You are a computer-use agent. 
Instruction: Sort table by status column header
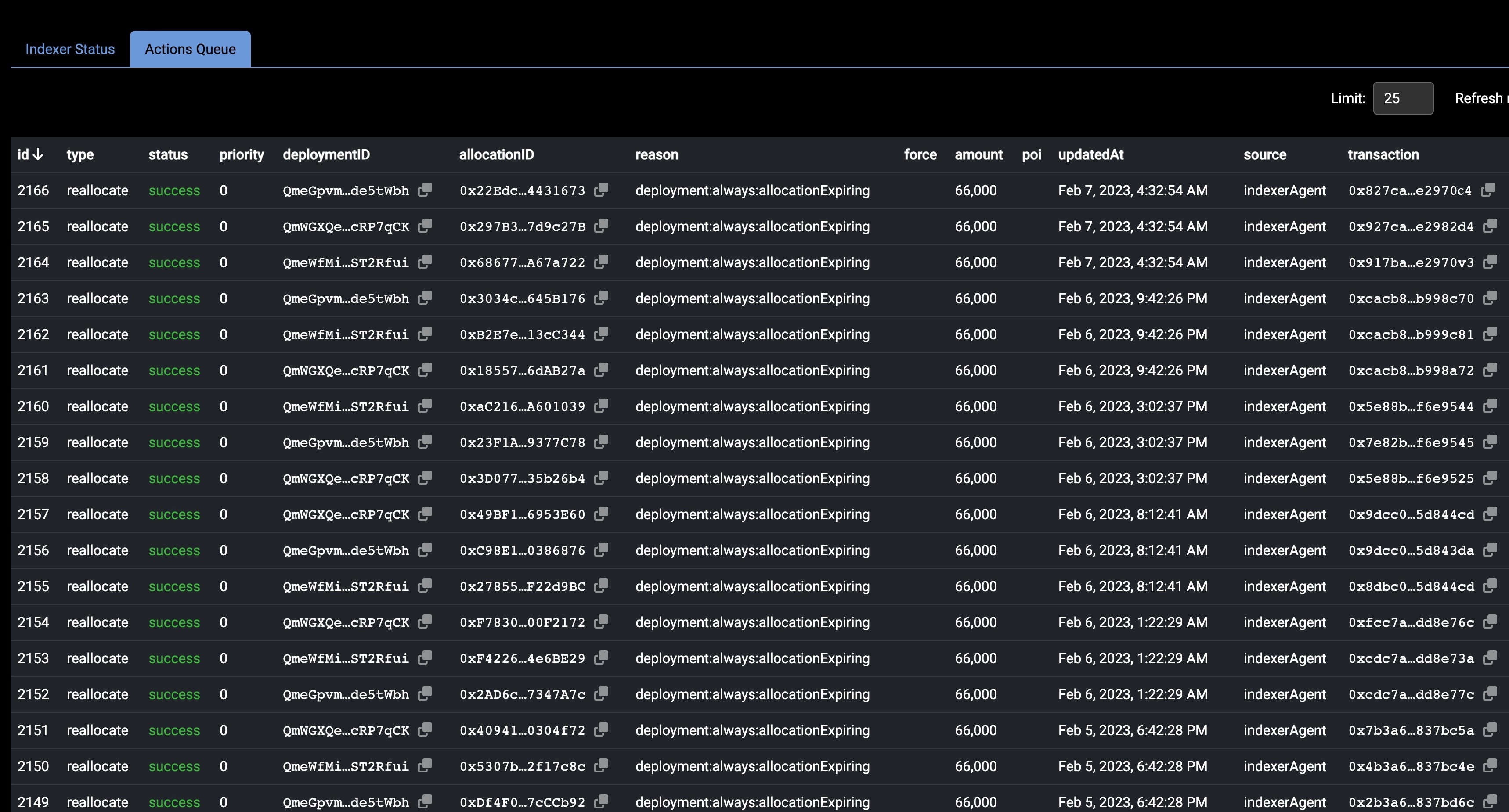pyautogui.click(x=167, y=154)
